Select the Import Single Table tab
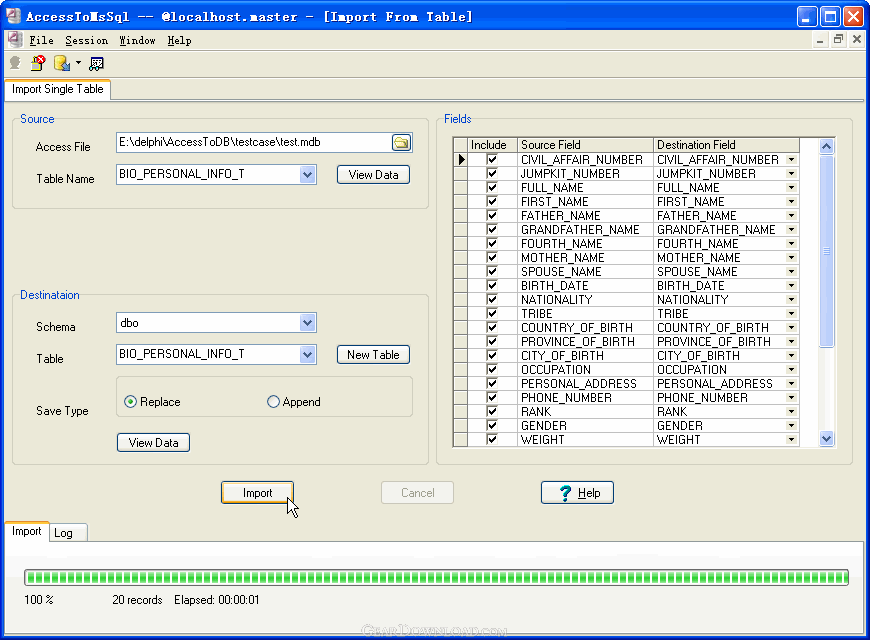Screen dimensions: 870x640 [x=58, y=89]
